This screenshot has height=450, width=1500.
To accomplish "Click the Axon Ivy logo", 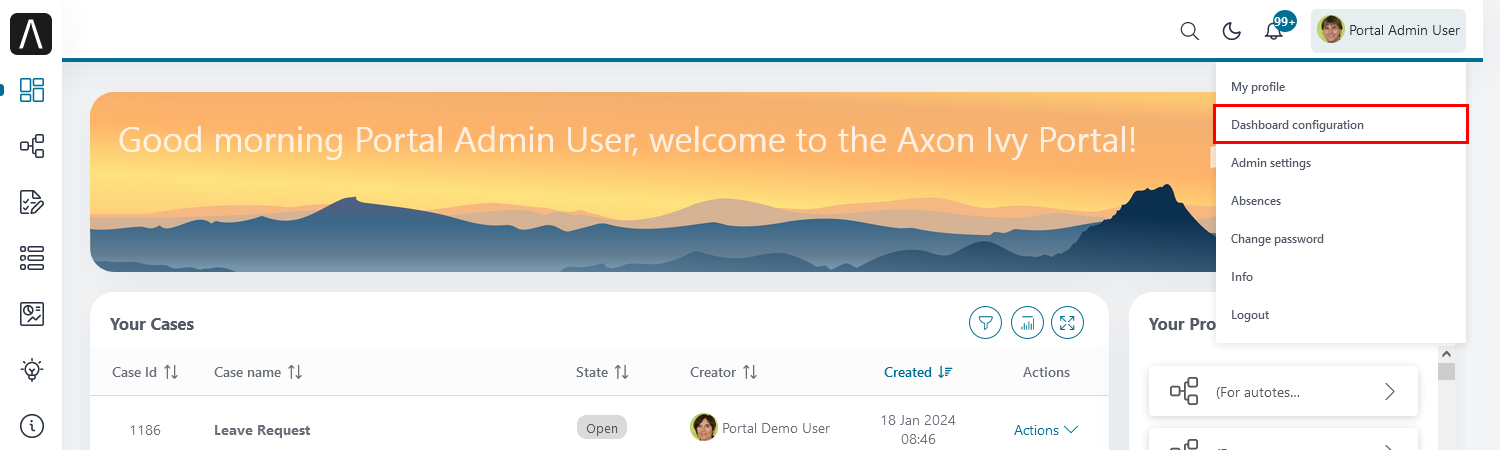I will coord(31,34).
